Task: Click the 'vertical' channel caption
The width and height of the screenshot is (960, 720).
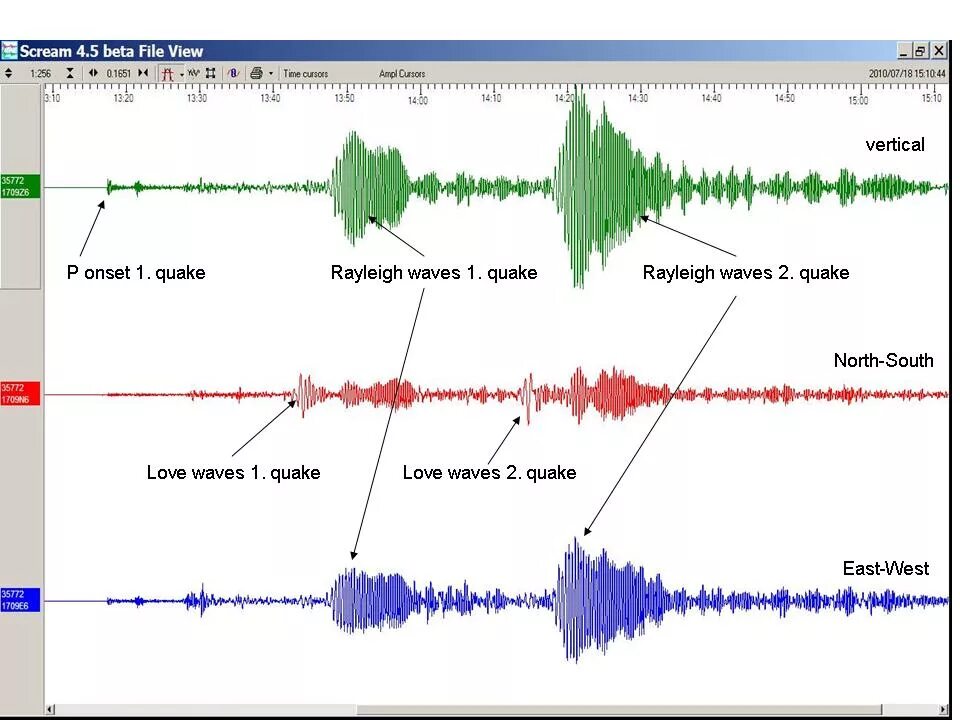Action: click(894, 144)
